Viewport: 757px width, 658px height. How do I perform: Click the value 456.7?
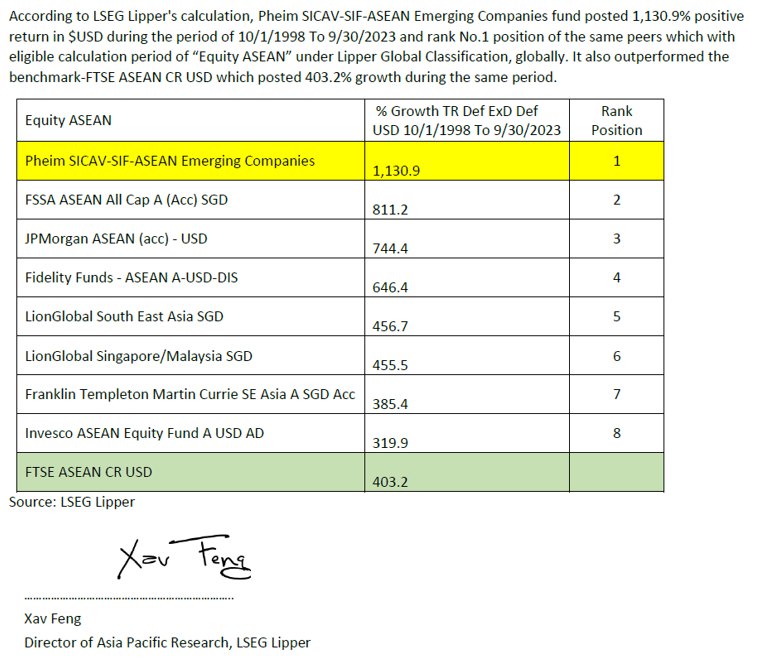[390, 326]
